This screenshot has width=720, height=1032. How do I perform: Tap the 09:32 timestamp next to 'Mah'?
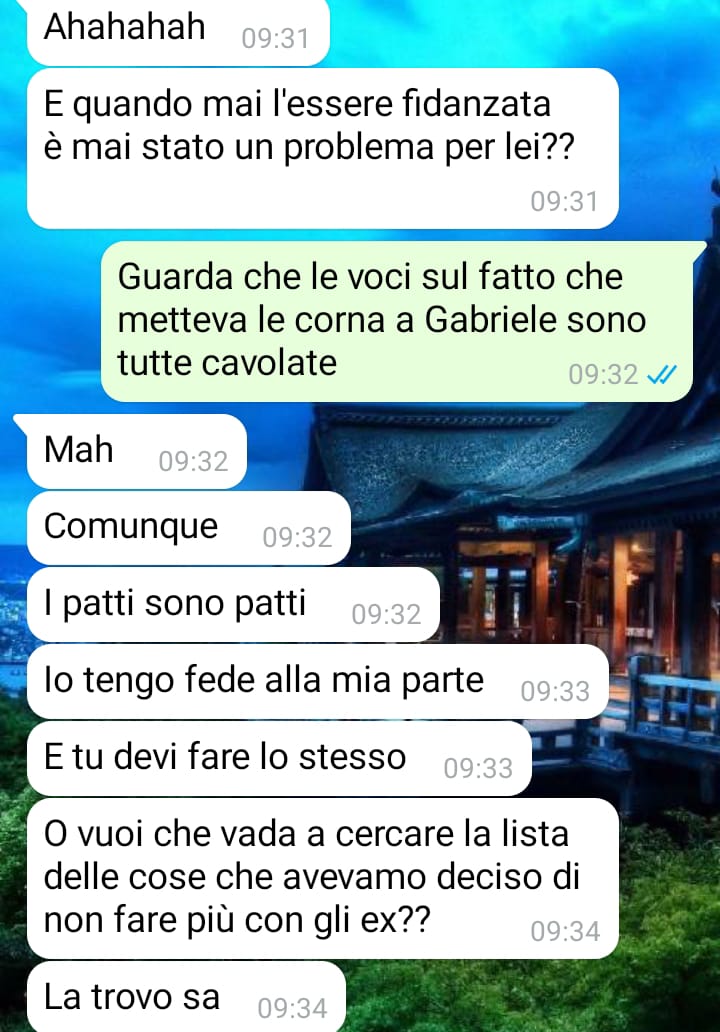pos(193,461)
